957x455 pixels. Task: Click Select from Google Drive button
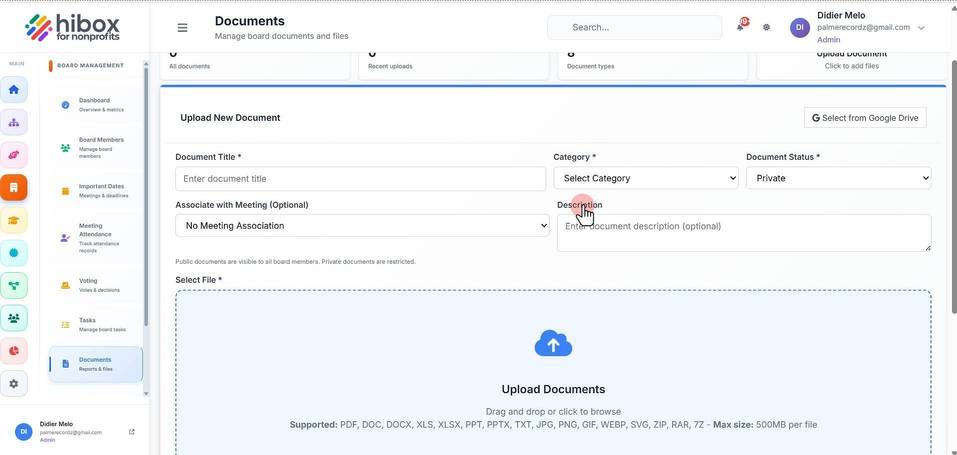[x=865, y=118]
